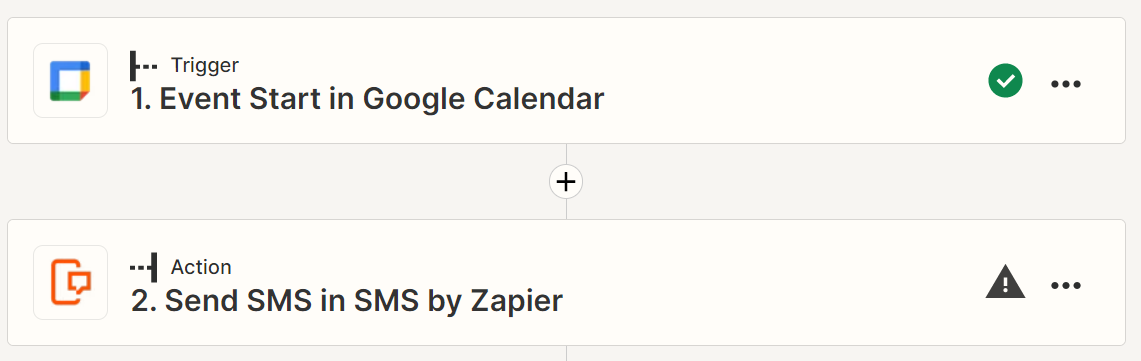Image resolution: width=1141 pixels, height=361 pixels.
Task: Click the Google Calendar app icon
Action: (x=71, y=81)
